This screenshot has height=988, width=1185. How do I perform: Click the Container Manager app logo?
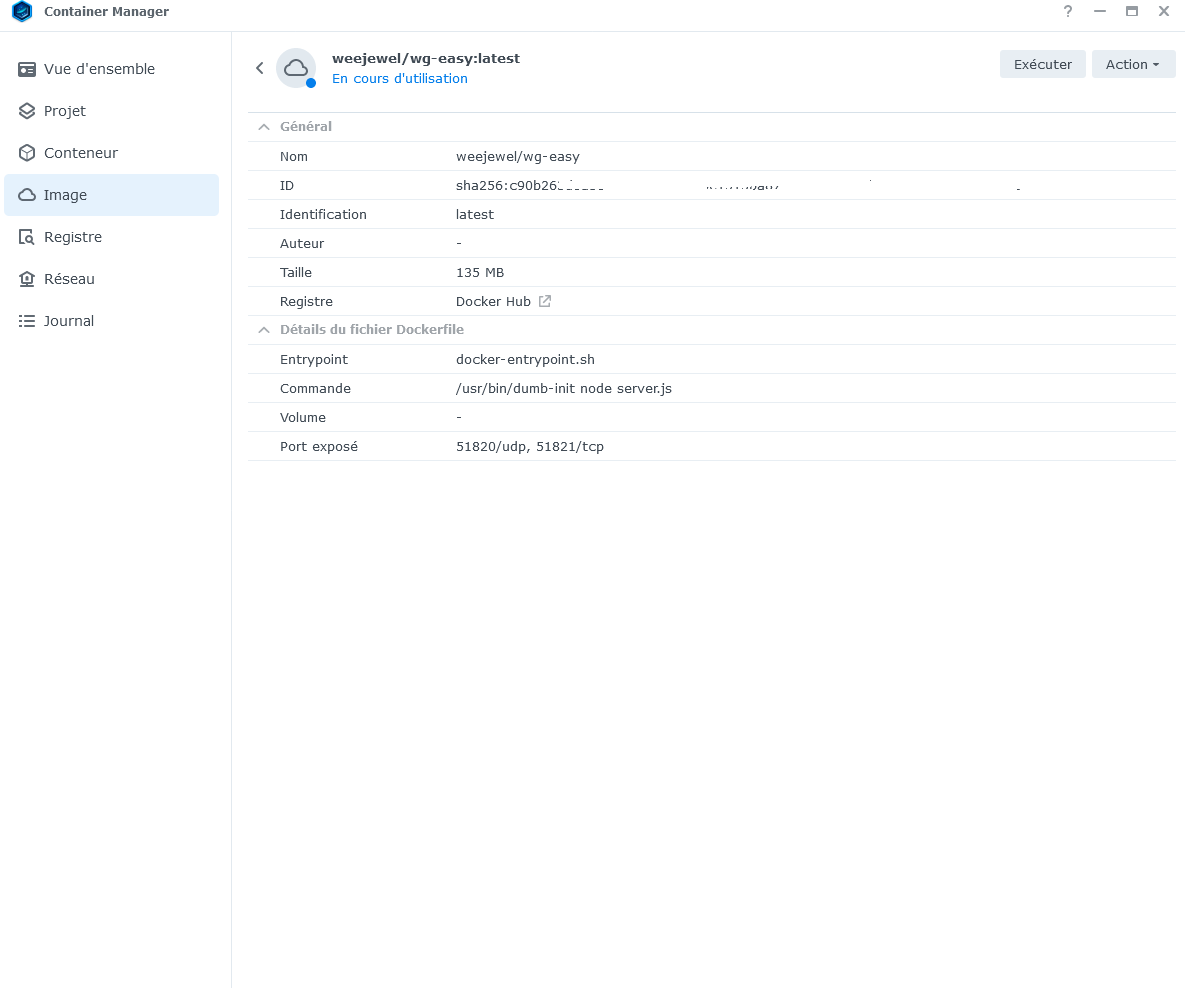tap(23, 11)
